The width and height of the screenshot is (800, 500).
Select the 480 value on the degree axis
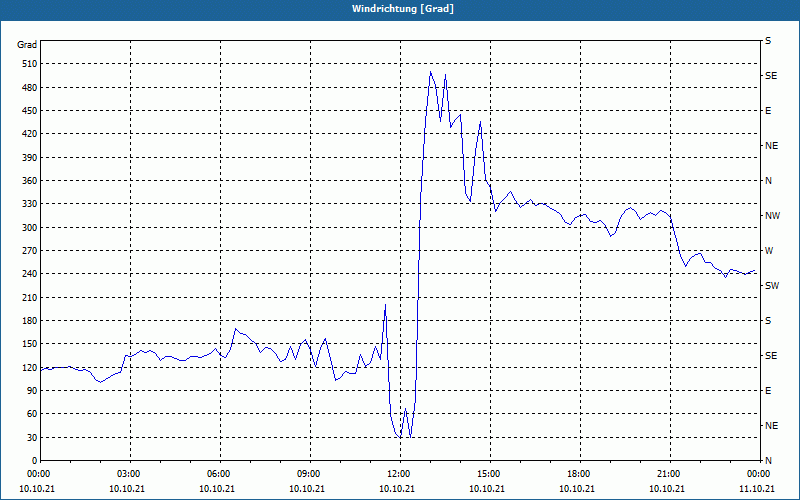pos(30,87)
